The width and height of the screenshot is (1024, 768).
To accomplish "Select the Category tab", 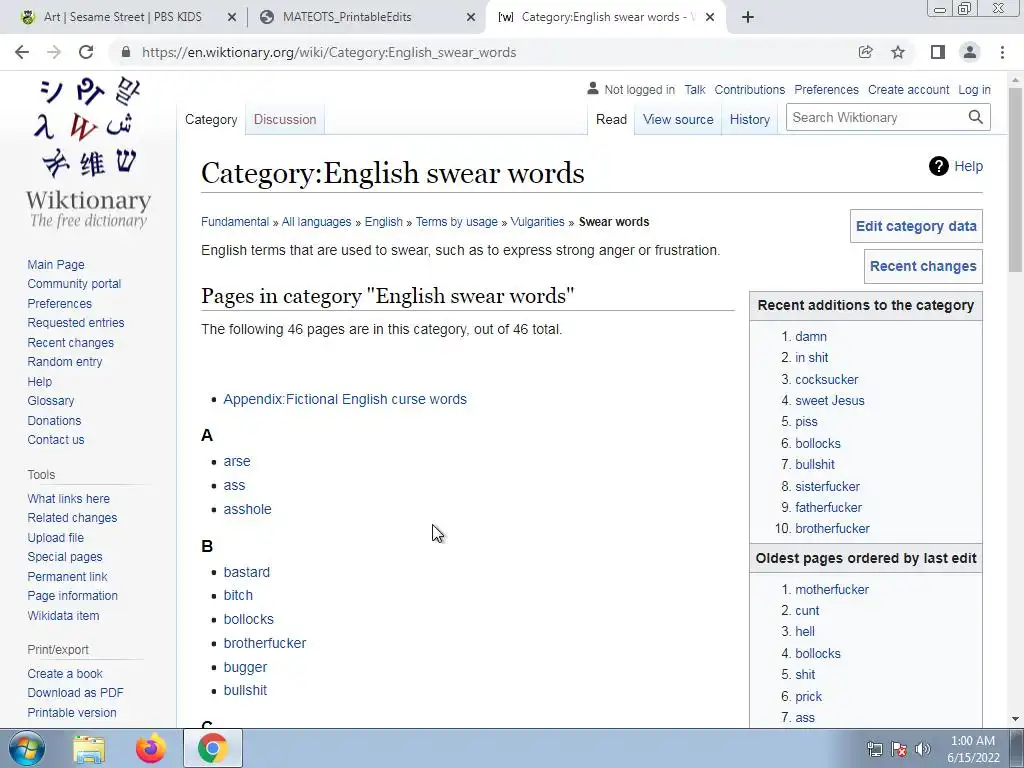I will 211,120.
